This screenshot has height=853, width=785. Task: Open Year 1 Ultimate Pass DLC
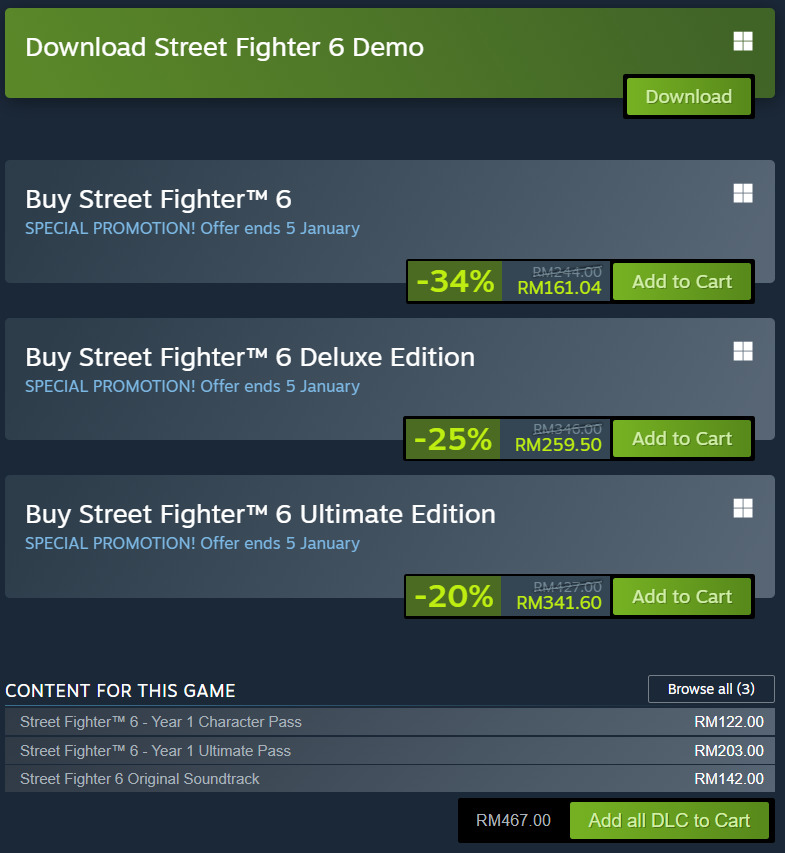point(155,751)
